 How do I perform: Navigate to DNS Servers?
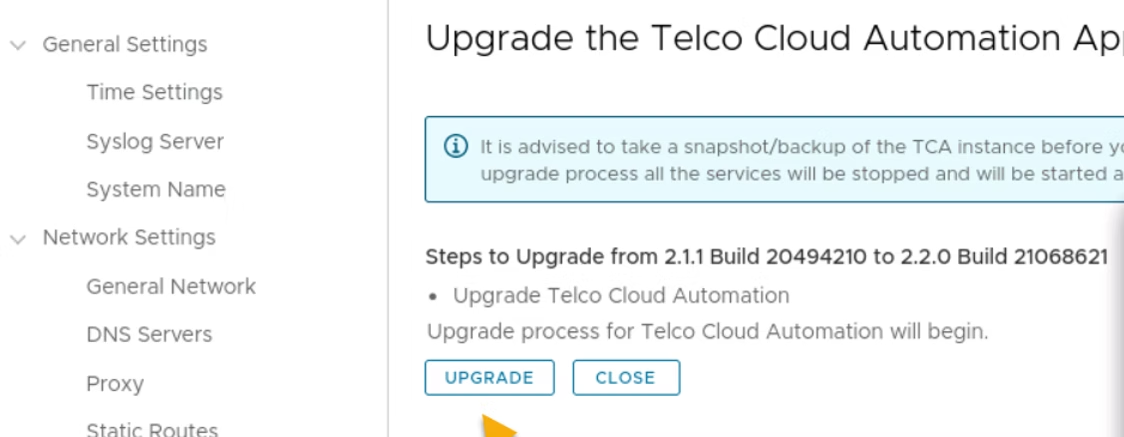click(149, 335)
